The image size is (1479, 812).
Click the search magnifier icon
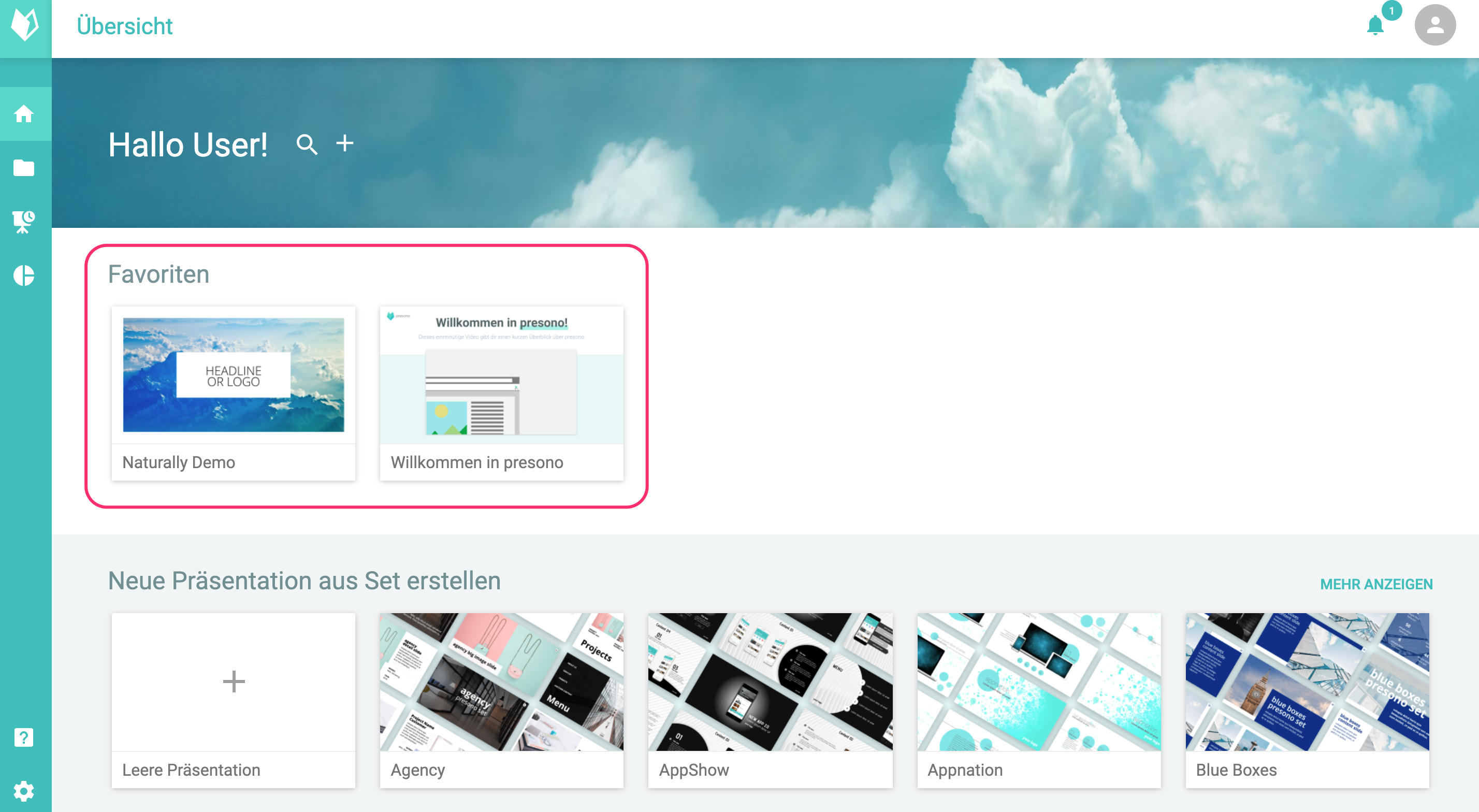(x=307, y=144)
